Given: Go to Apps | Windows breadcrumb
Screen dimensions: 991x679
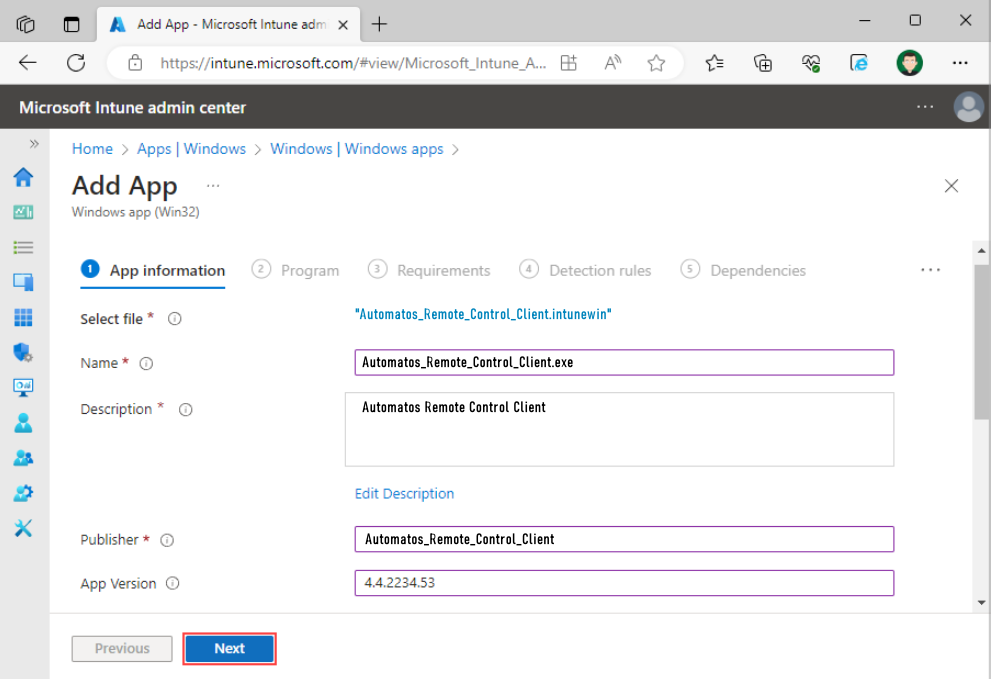Looking at the screenshot, I should (192, 149).
